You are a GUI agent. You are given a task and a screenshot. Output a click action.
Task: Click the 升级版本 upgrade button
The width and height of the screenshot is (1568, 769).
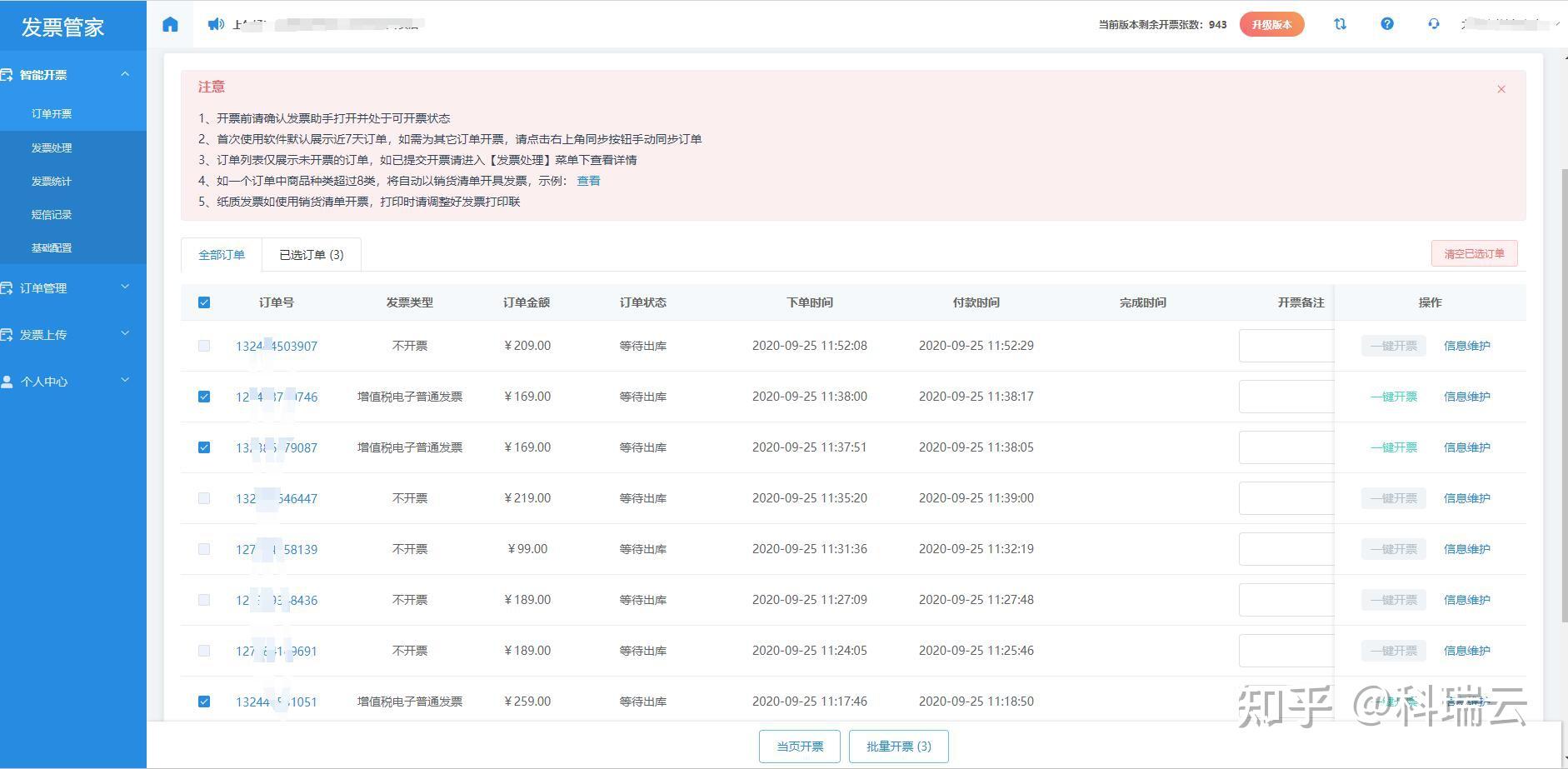point(1271,24)
